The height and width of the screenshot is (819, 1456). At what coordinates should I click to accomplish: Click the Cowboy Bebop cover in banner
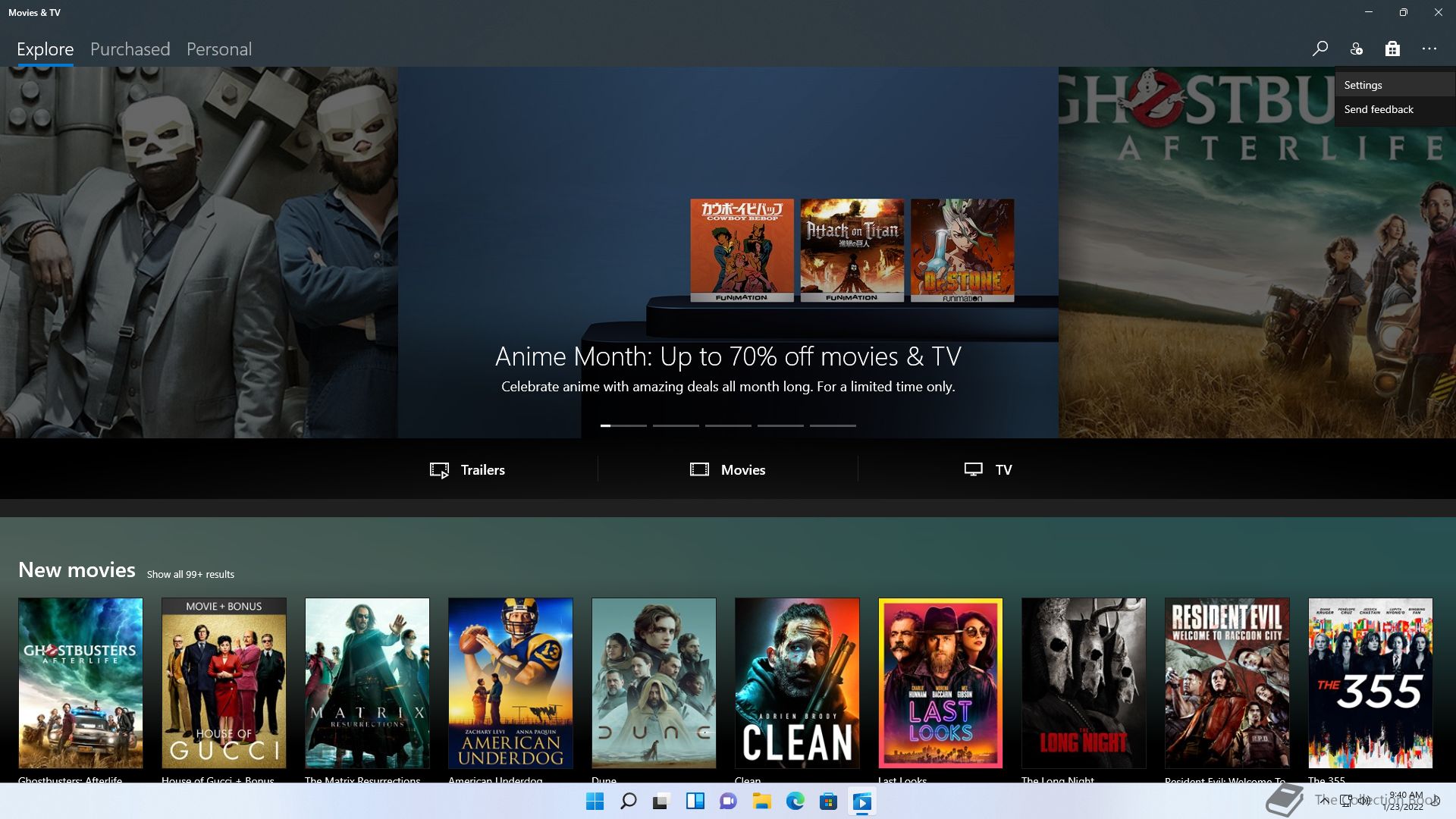(x=742, y=250)
